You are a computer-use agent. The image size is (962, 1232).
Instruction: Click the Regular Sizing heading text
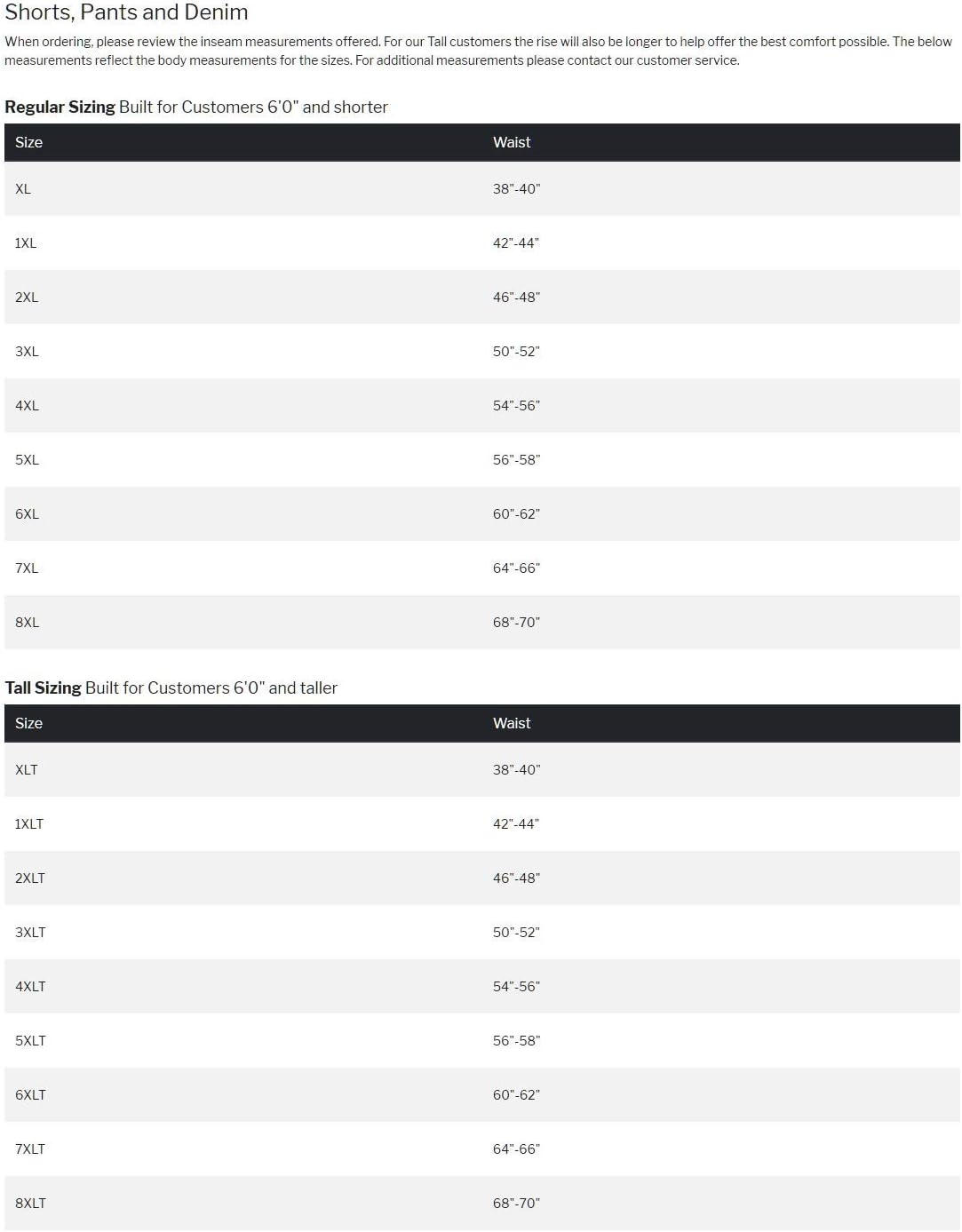[x=60, y=107]
